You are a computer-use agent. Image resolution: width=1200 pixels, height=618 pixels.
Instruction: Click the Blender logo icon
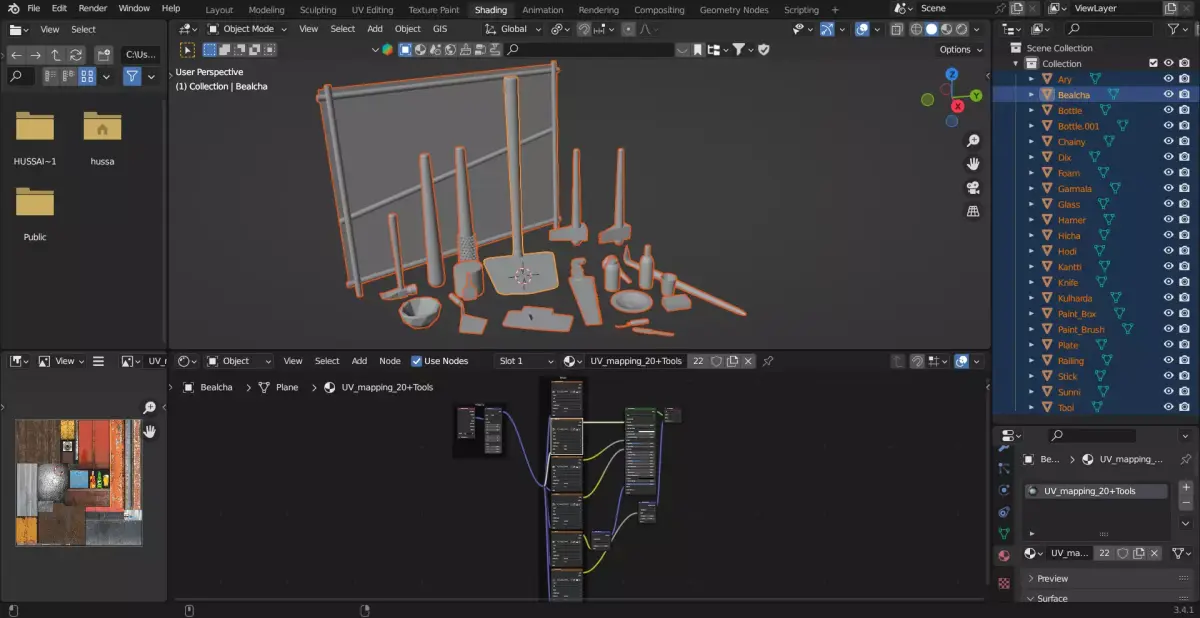(x=13, y=8)
